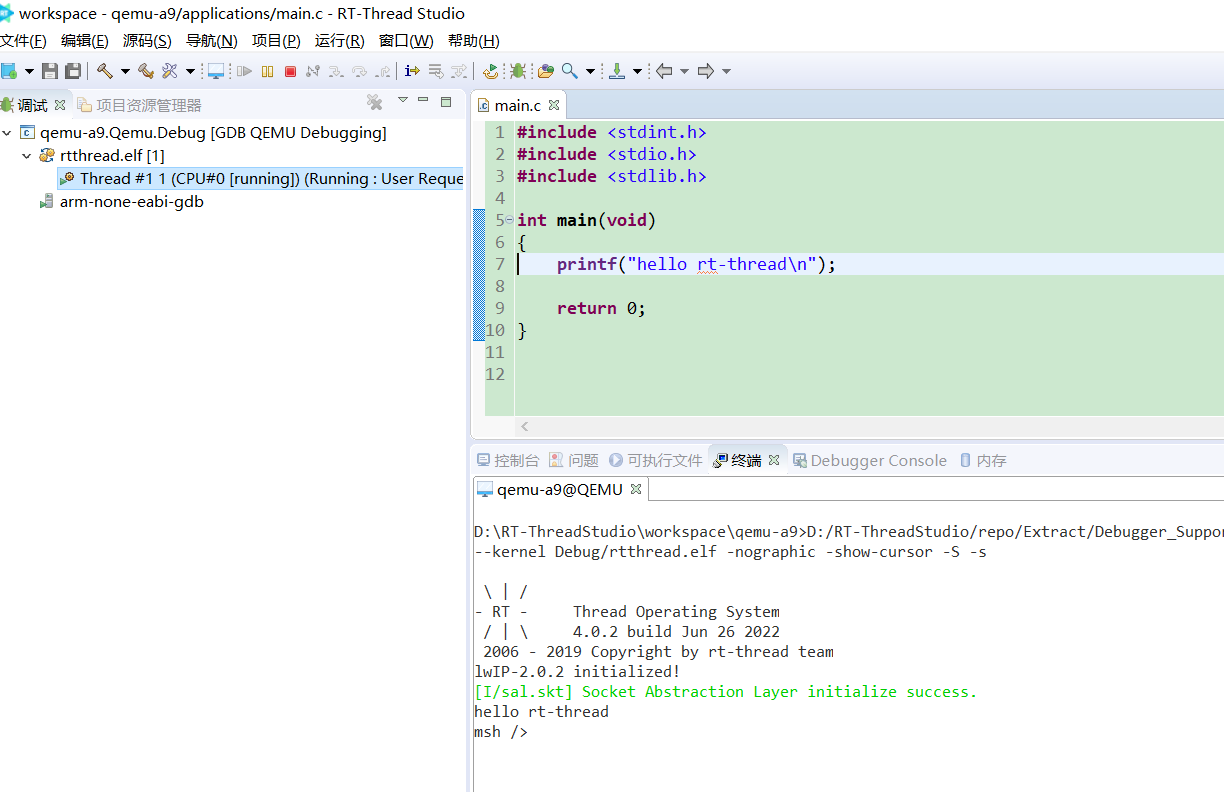Open the 运行(R) menu
The image size is (1224, 792).
click(x=339, y=41)
